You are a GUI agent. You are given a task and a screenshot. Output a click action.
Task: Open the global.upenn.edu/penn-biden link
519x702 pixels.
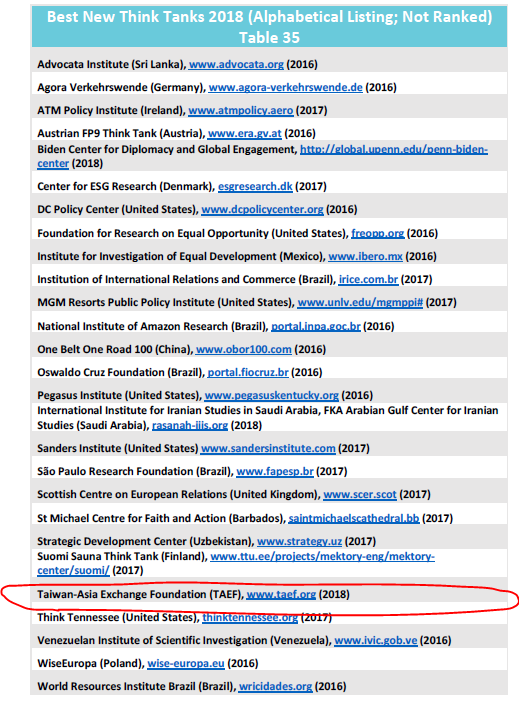coord(394,150)
